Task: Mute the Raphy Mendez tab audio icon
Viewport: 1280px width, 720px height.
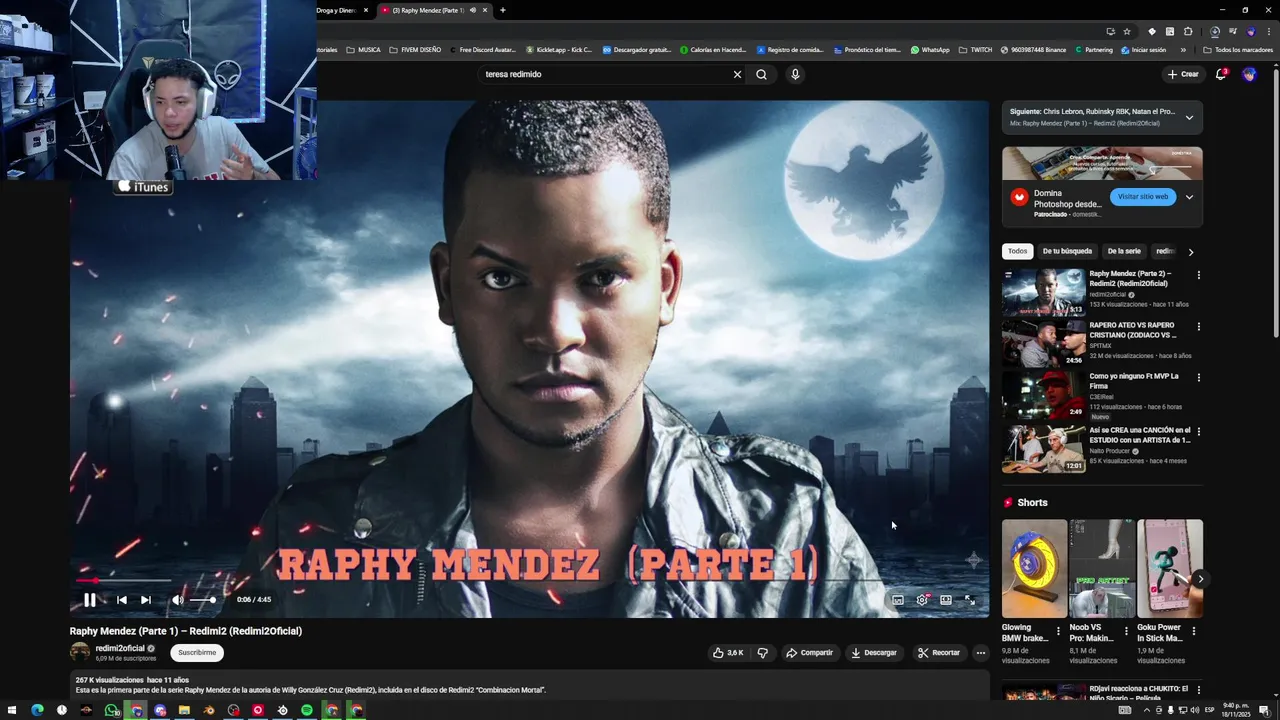Action: coord(472,10)
